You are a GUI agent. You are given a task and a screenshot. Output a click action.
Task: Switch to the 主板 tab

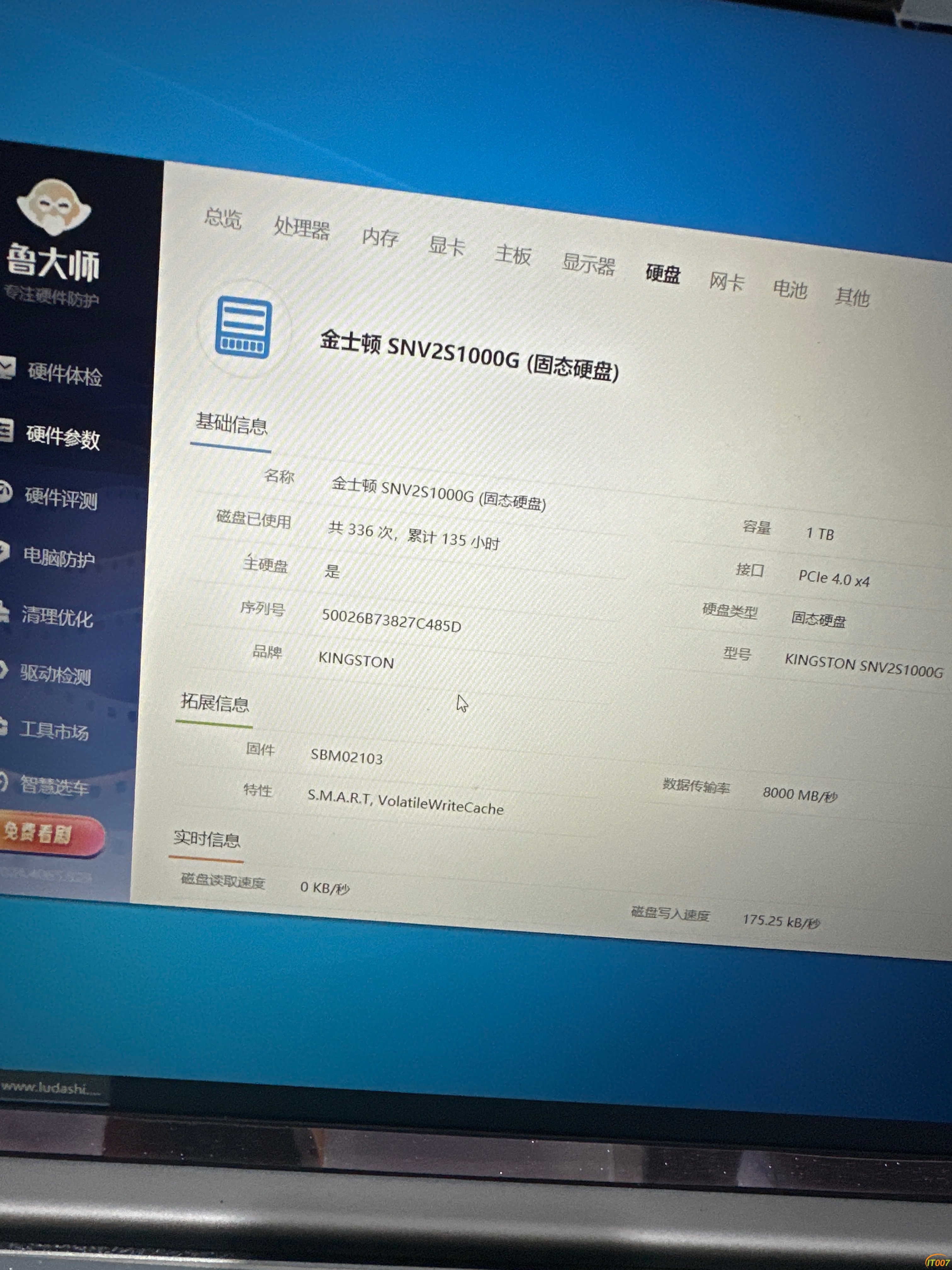pos(513,254)
